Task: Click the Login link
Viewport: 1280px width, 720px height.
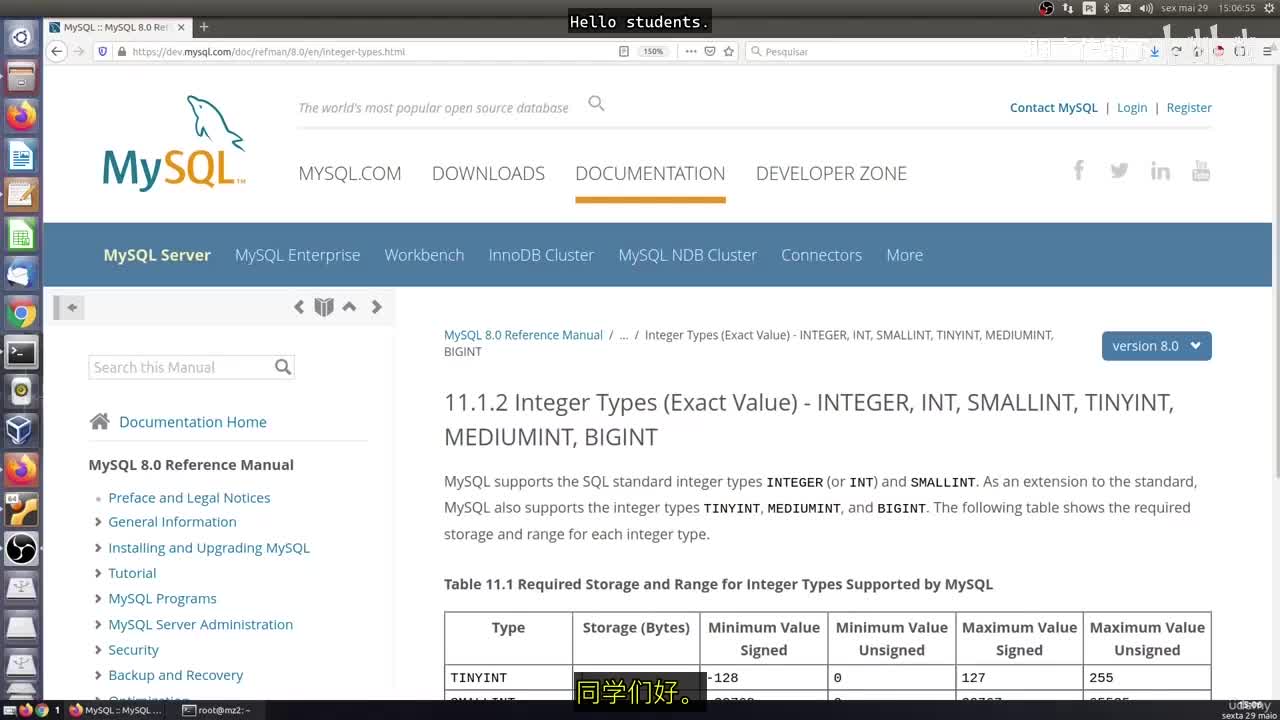Action: [1132, 108]
